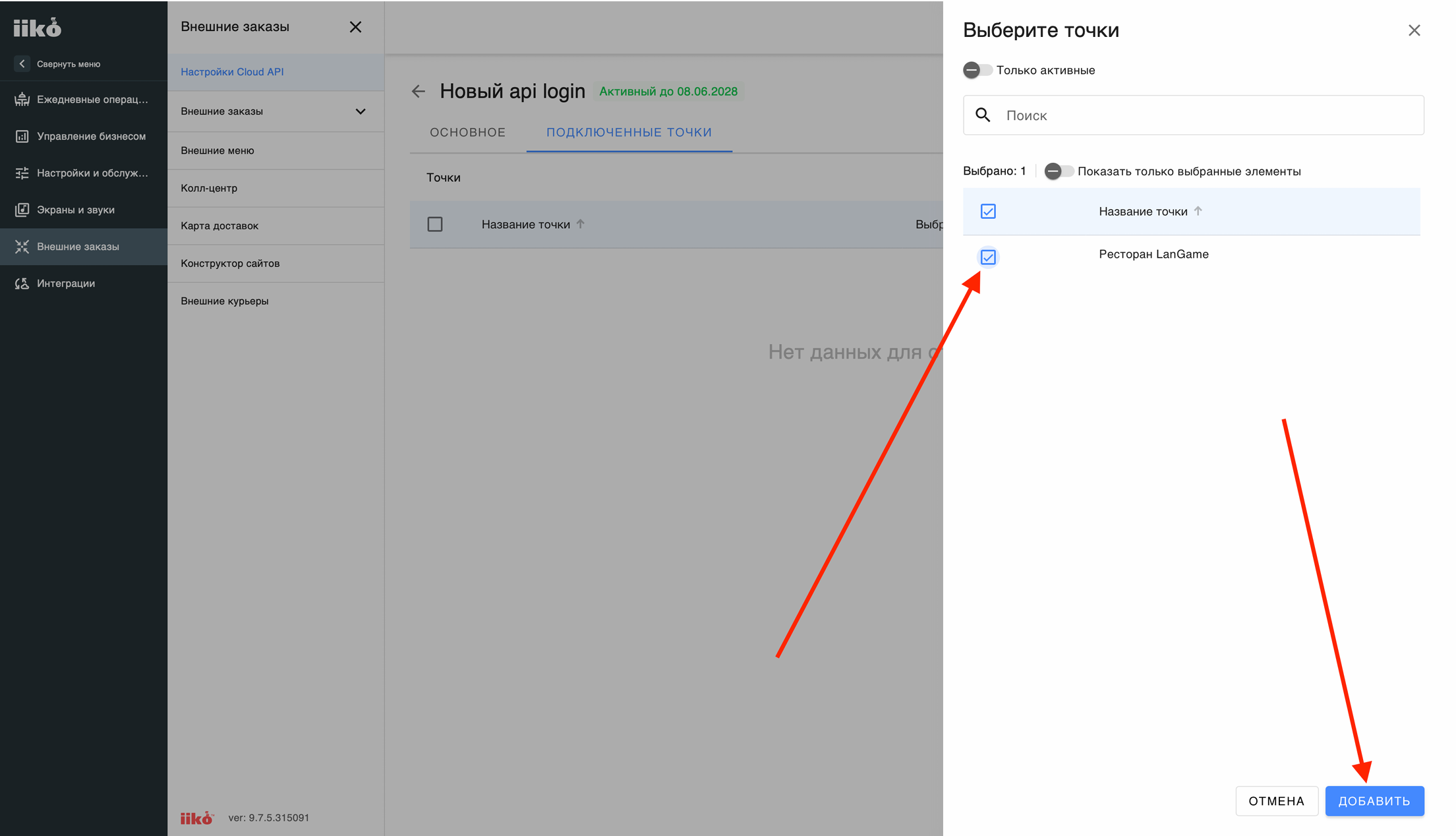
Task: Click the search magnifier icon
Action: (x=983, y=115)
